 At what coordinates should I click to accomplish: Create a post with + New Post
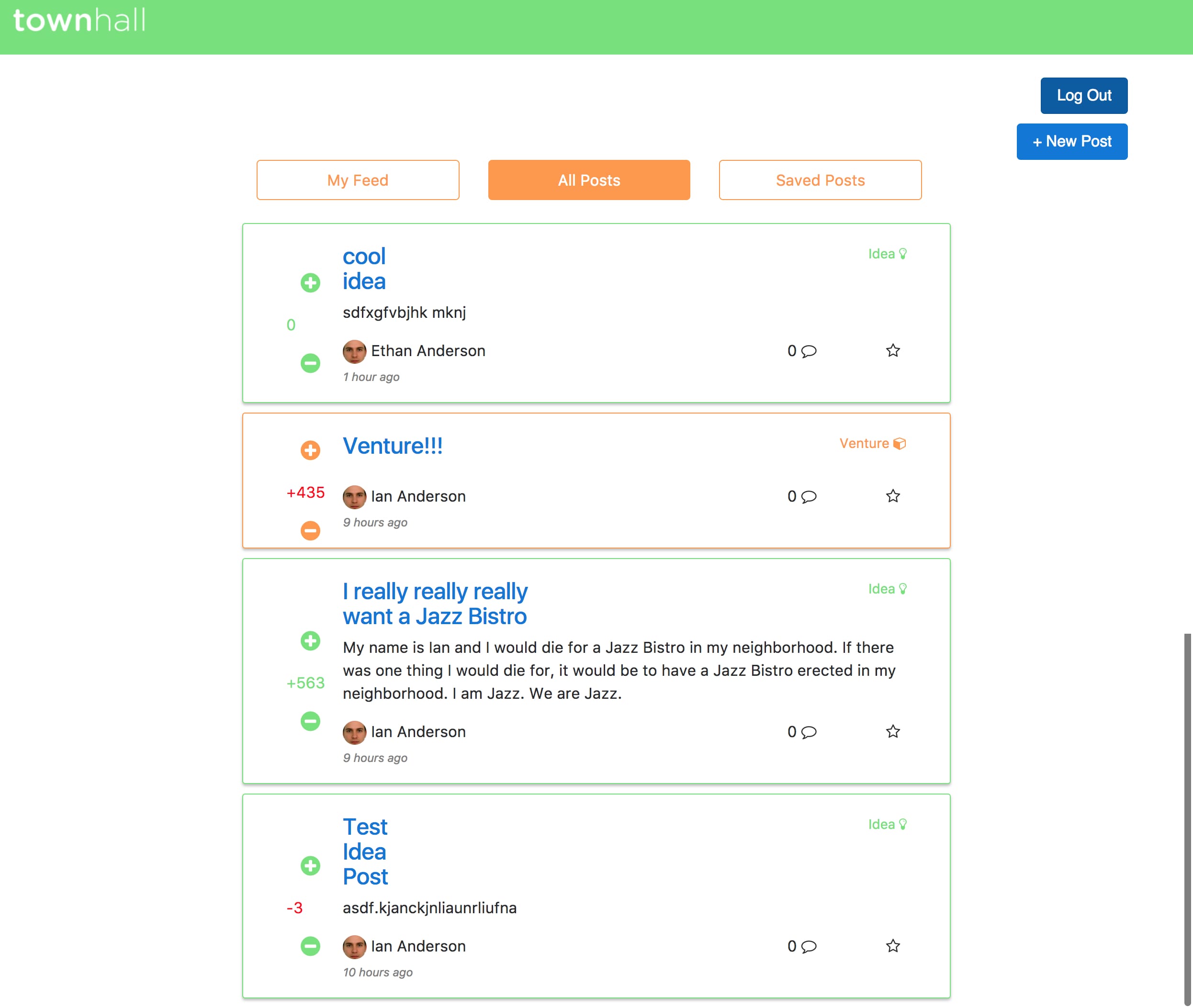click(x=1071, y=141)
